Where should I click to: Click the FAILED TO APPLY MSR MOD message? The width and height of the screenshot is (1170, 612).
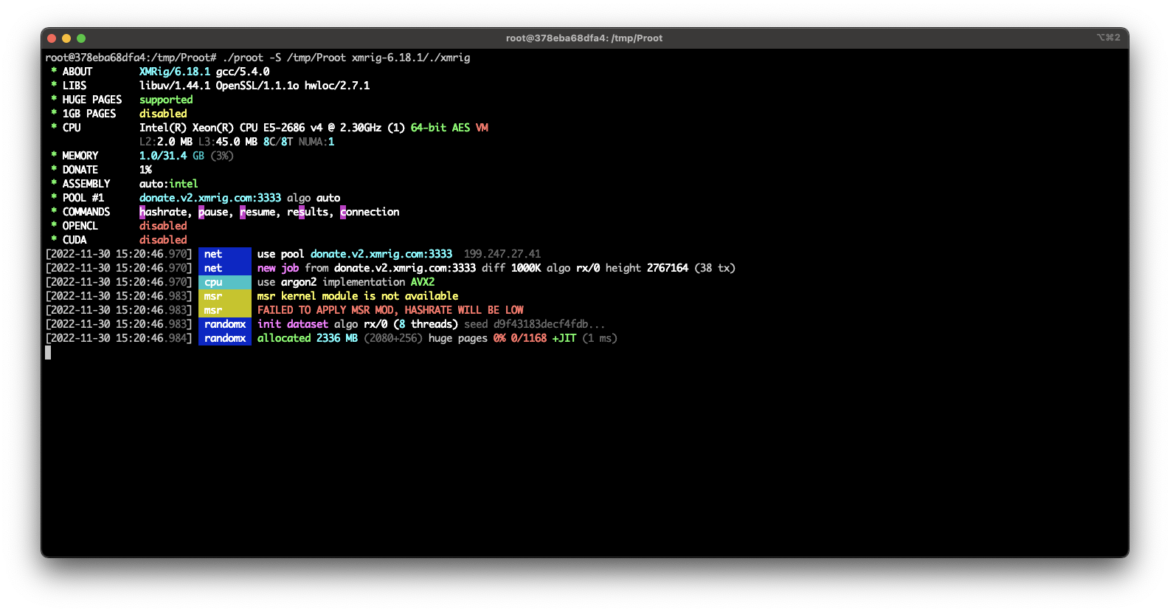(390, 310)
